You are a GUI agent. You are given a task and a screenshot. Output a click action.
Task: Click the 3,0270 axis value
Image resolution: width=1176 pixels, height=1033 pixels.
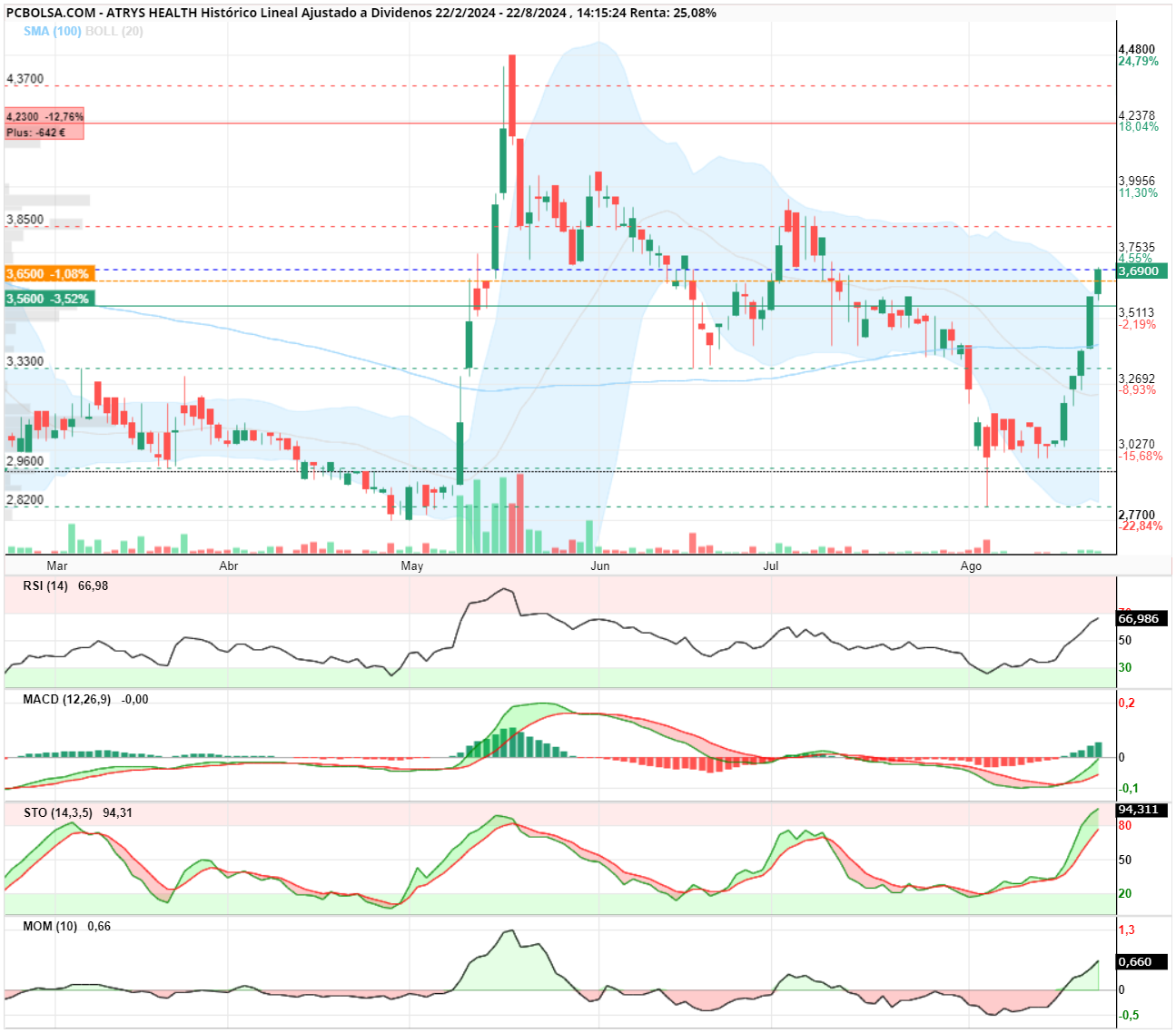pyautogui.click(x=1137, y=445)
